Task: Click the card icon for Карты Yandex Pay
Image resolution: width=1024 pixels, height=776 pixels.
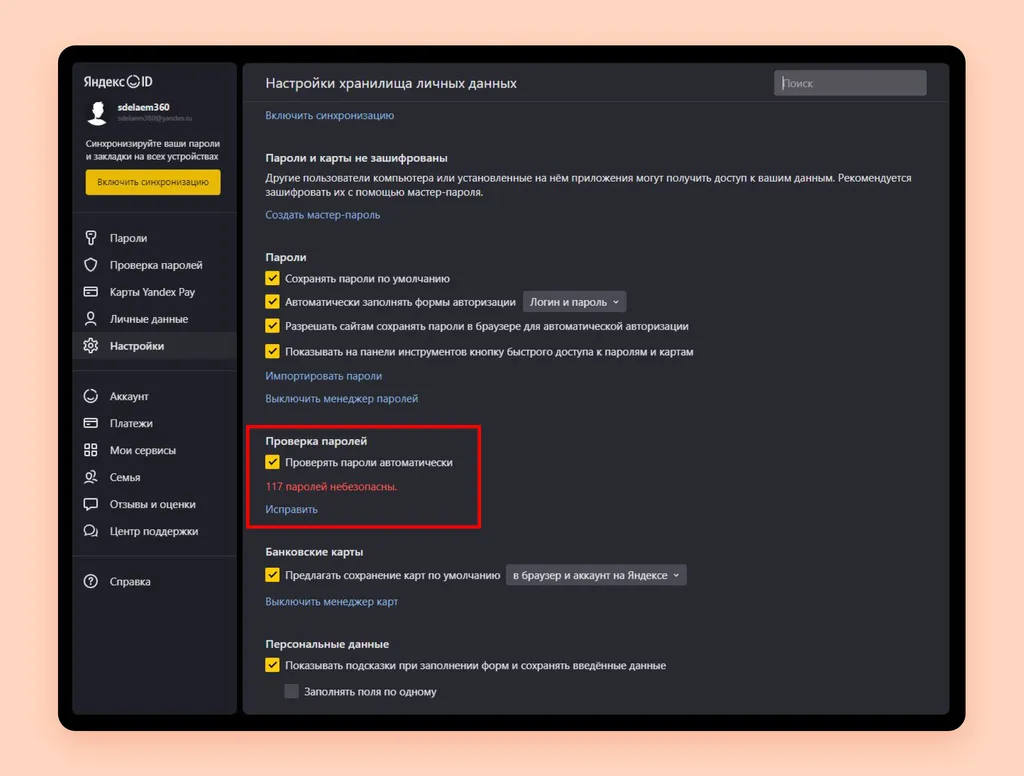Action: [91, 291]
